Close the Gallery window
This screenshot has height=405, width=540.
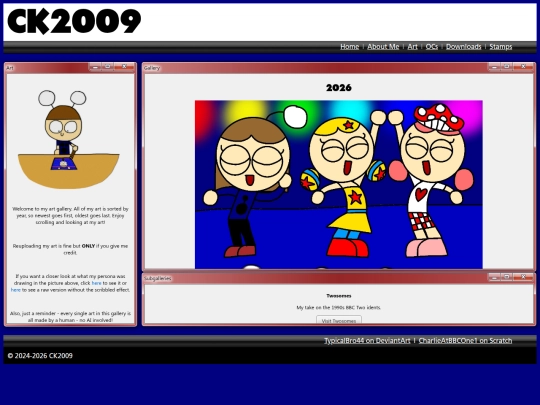[x=523, y=67]
